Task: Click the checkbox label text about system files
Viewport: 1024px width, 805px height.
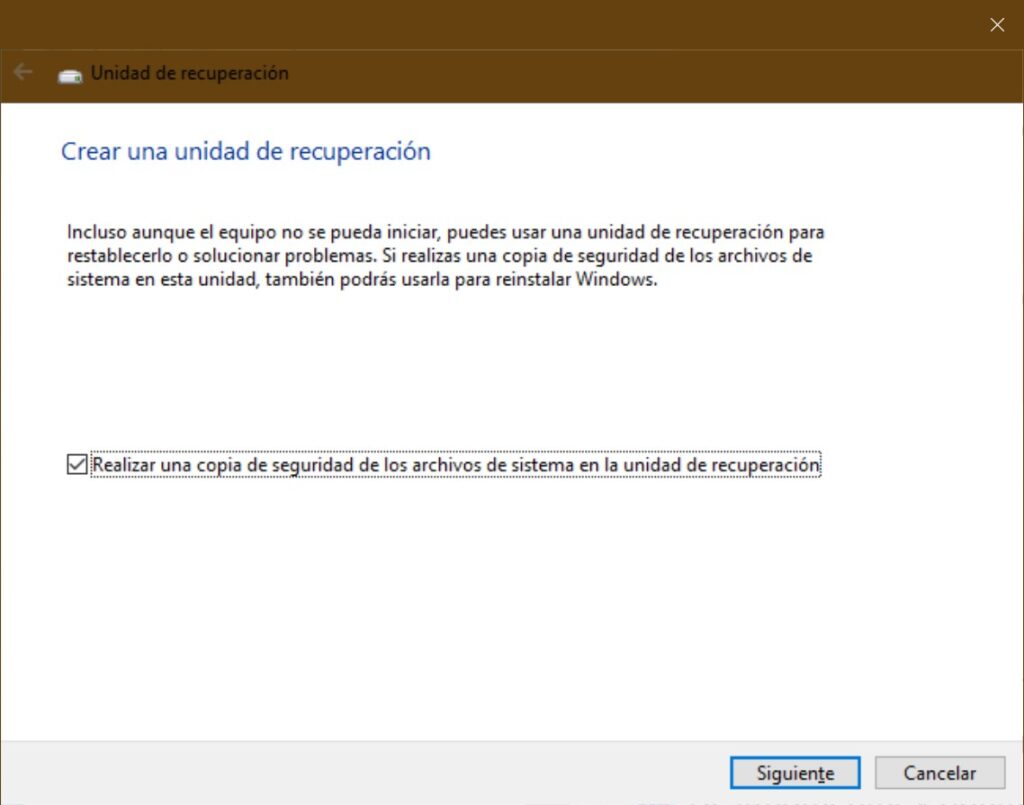Action: tap(455, 464)
